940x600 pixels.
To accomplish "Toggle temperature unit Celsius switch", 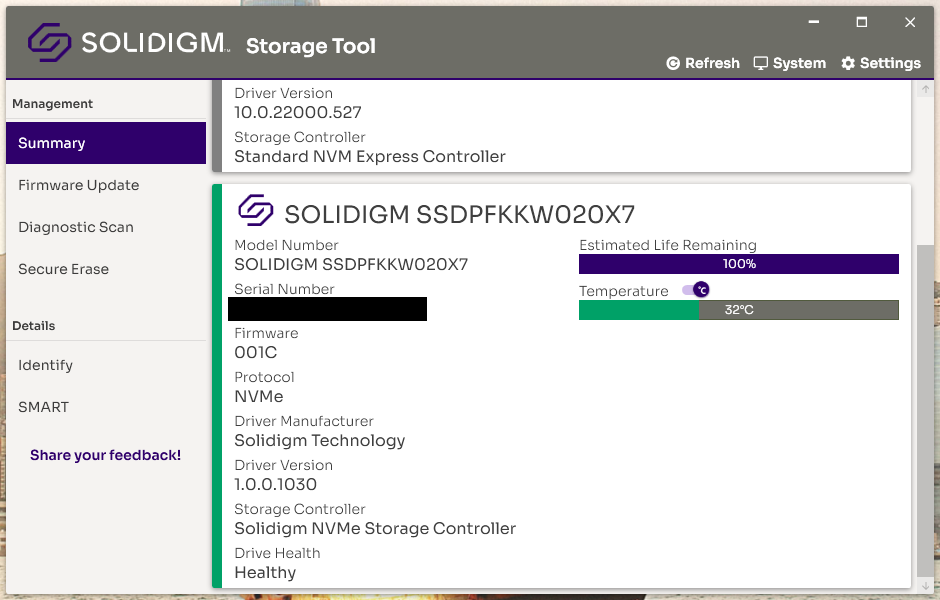I will 695,290.
